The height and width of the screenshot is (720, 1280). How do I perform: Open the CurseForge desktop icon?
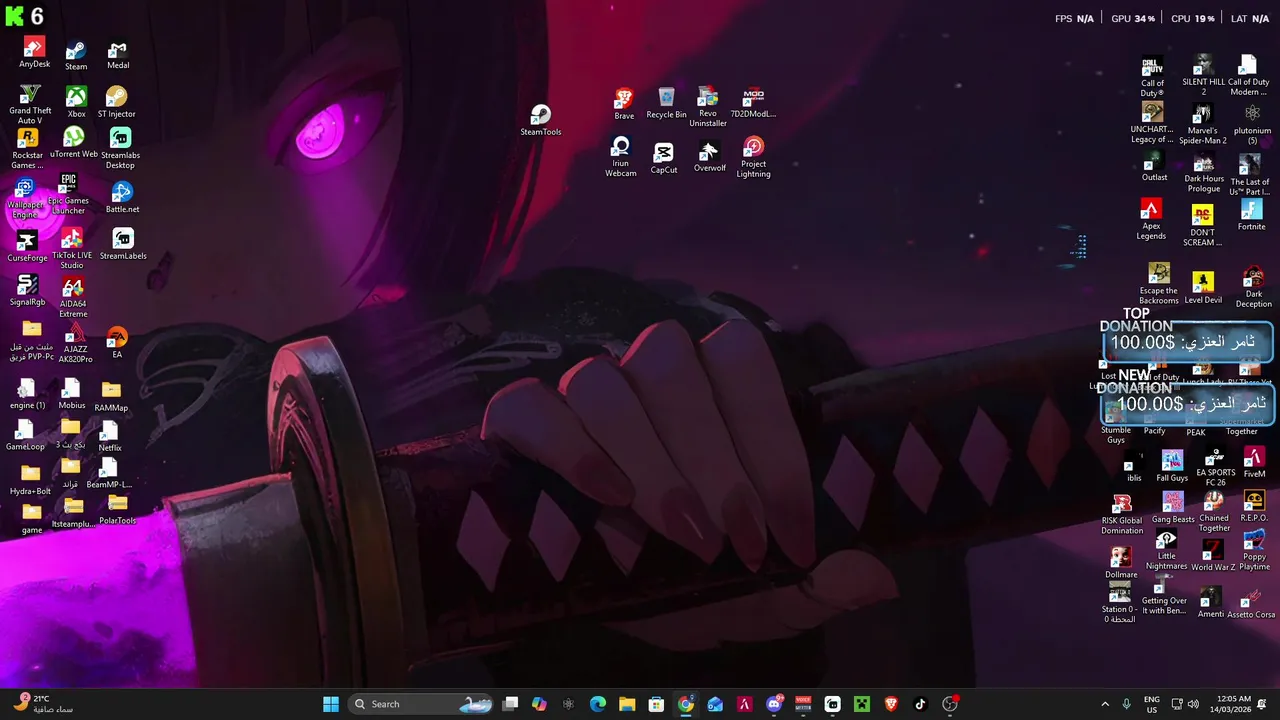point(27,247)
